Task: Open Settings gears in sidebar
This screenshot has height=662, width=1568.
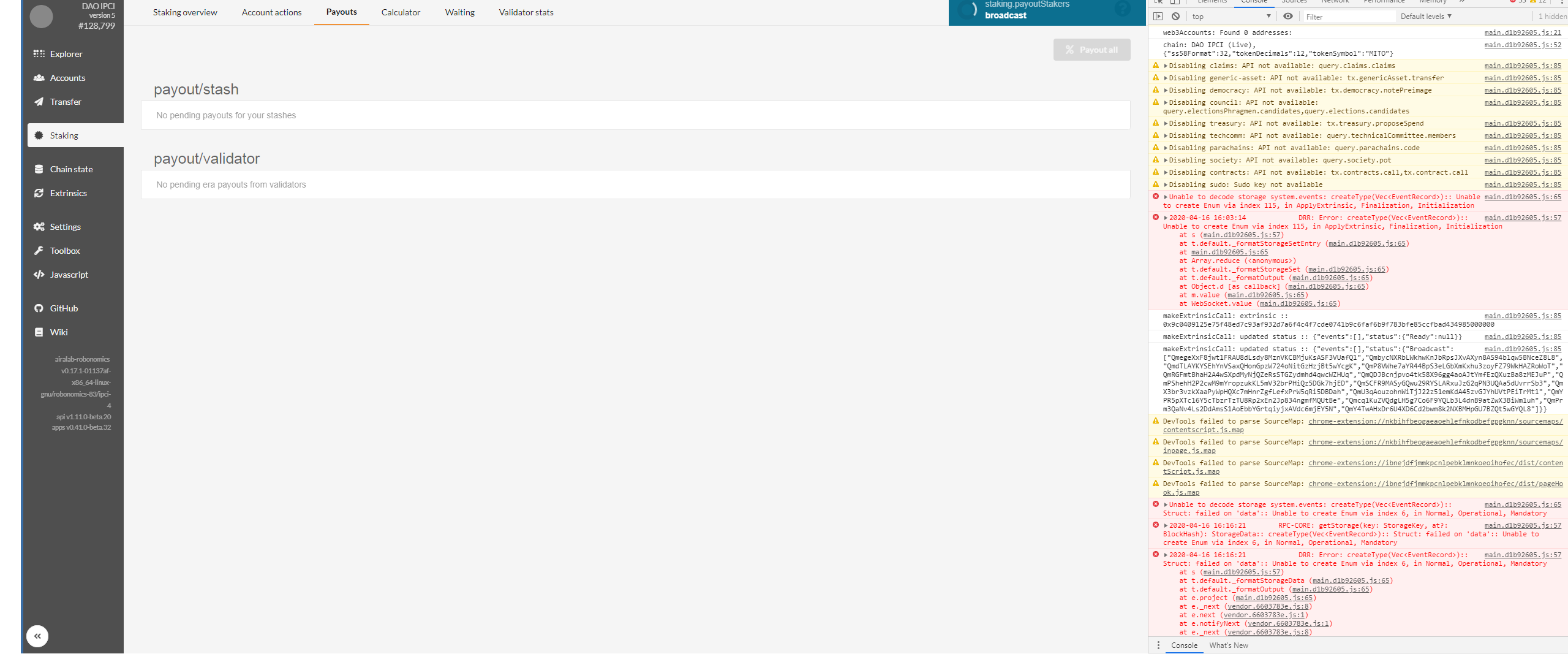Action: pos(39,227)
